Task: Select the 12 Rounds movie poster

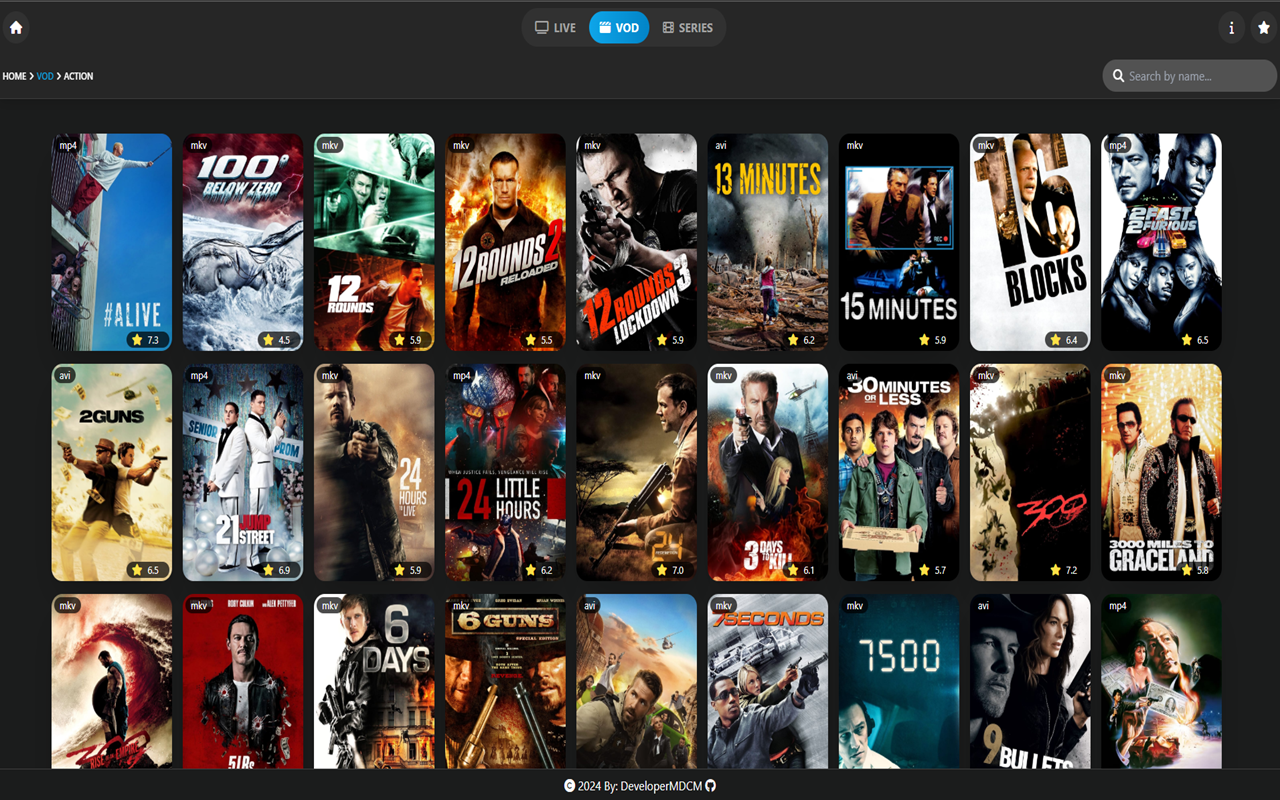Action: point(374,242)
